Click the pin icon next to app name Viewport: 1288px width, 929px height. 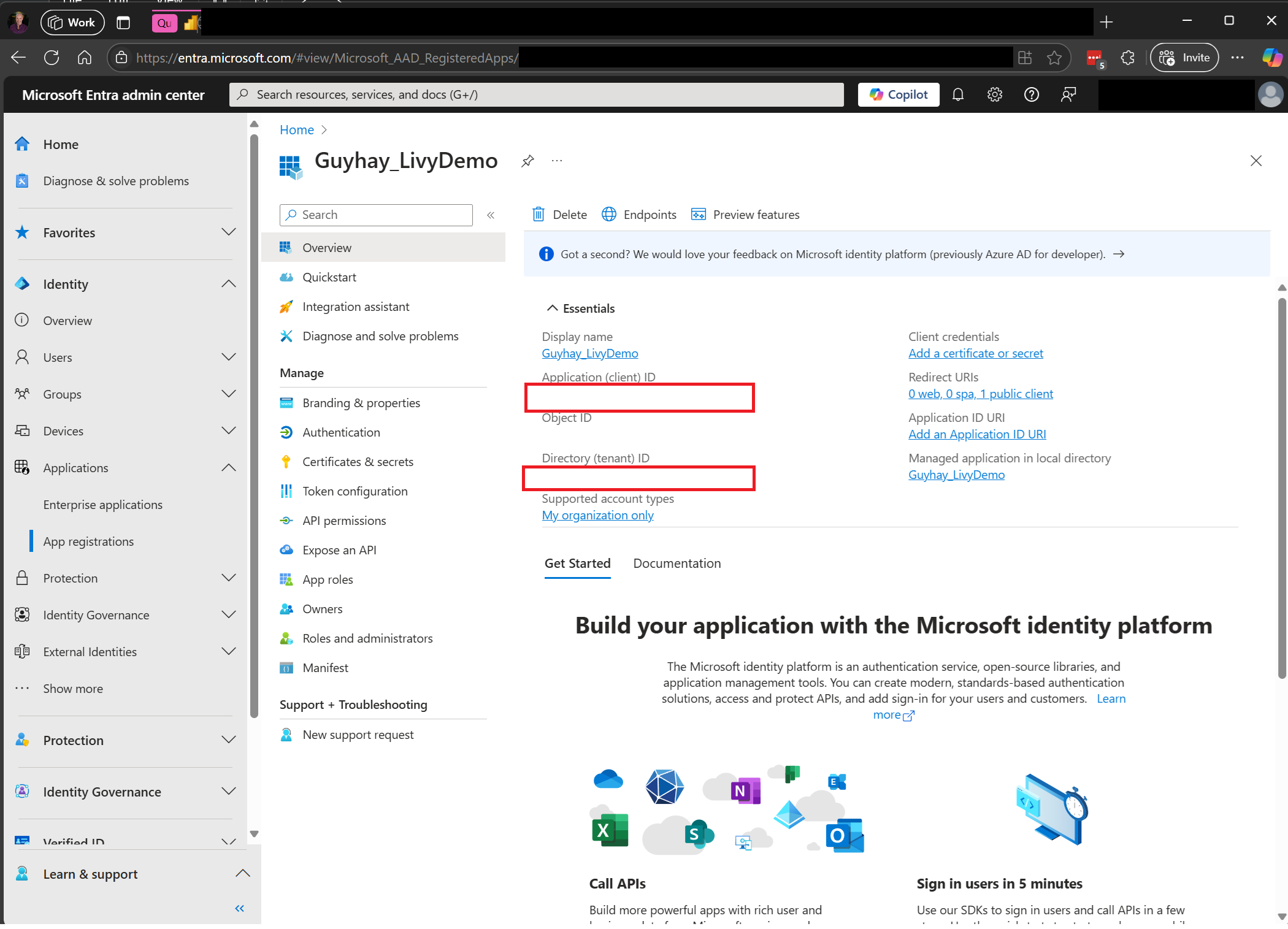(527, 161)
